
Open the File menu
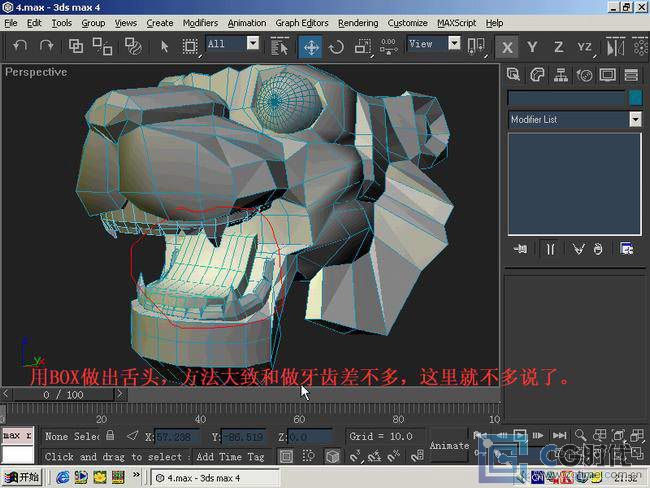[x=11, y=23]
